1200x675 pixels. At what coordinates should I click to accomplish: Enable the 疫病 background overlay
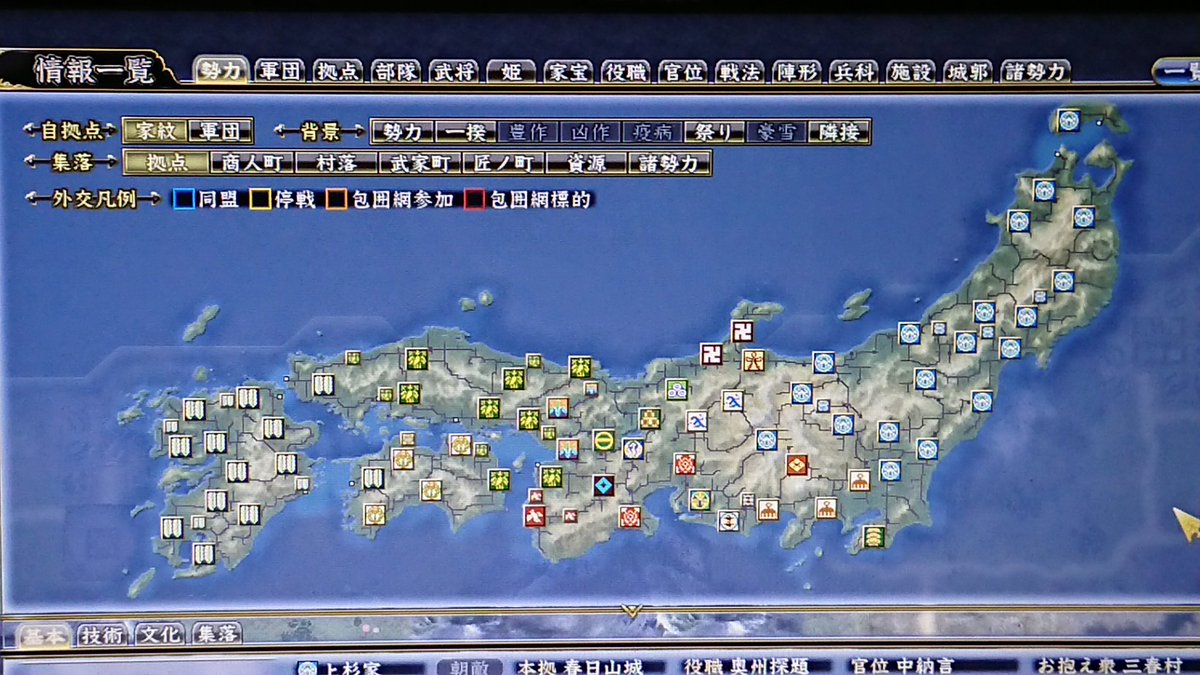click(652, 132)
